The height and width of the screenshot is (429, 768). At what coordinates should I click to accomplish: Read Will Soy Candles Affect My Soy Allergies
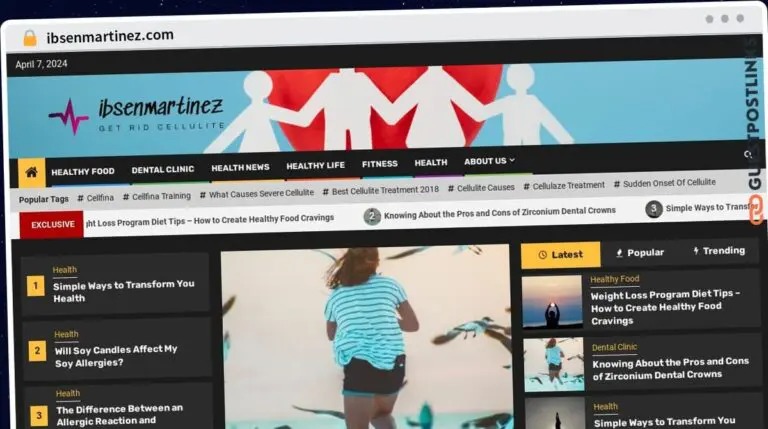coord(116,355)
